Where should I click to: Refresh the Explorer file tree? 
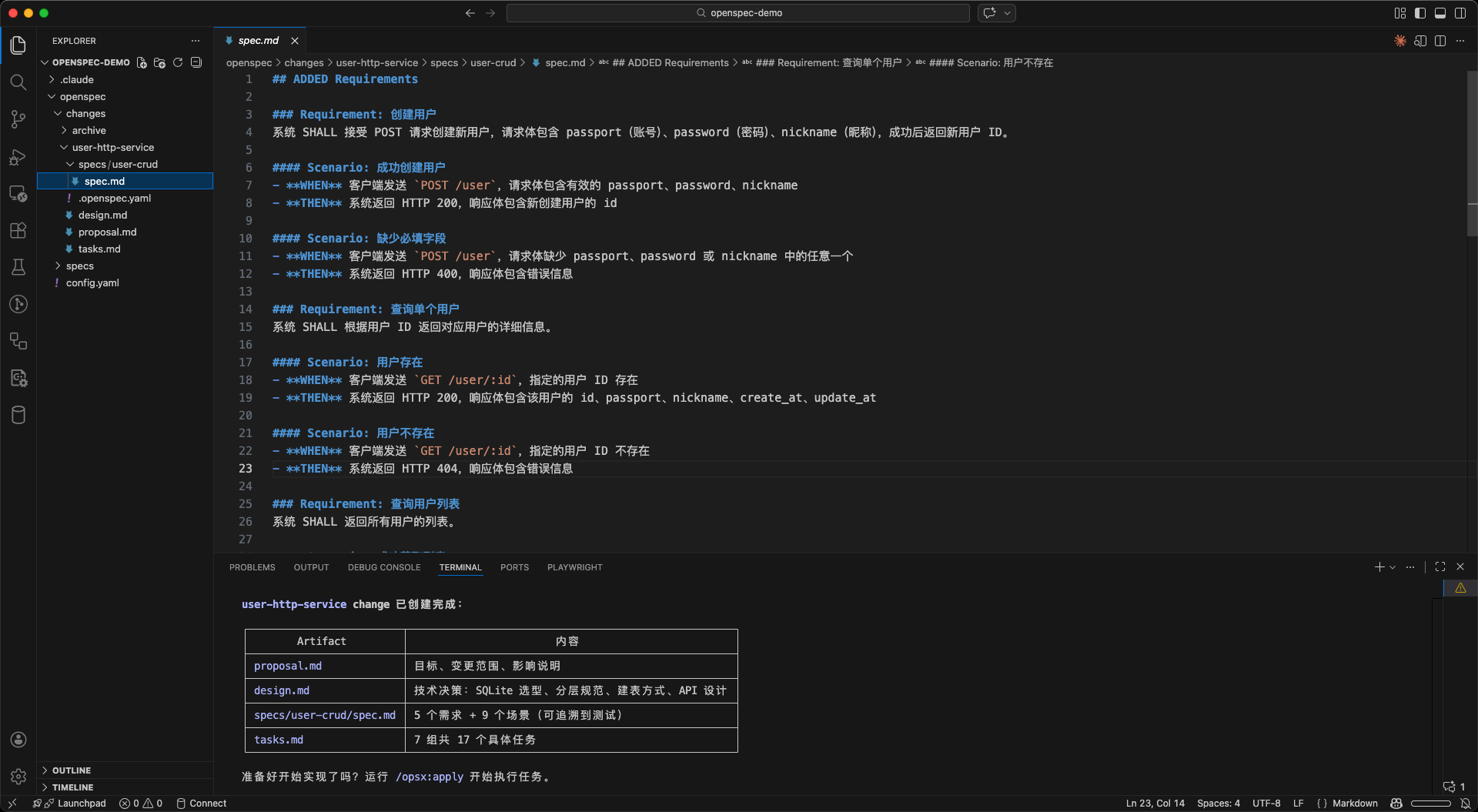click(x=178, y=62)
